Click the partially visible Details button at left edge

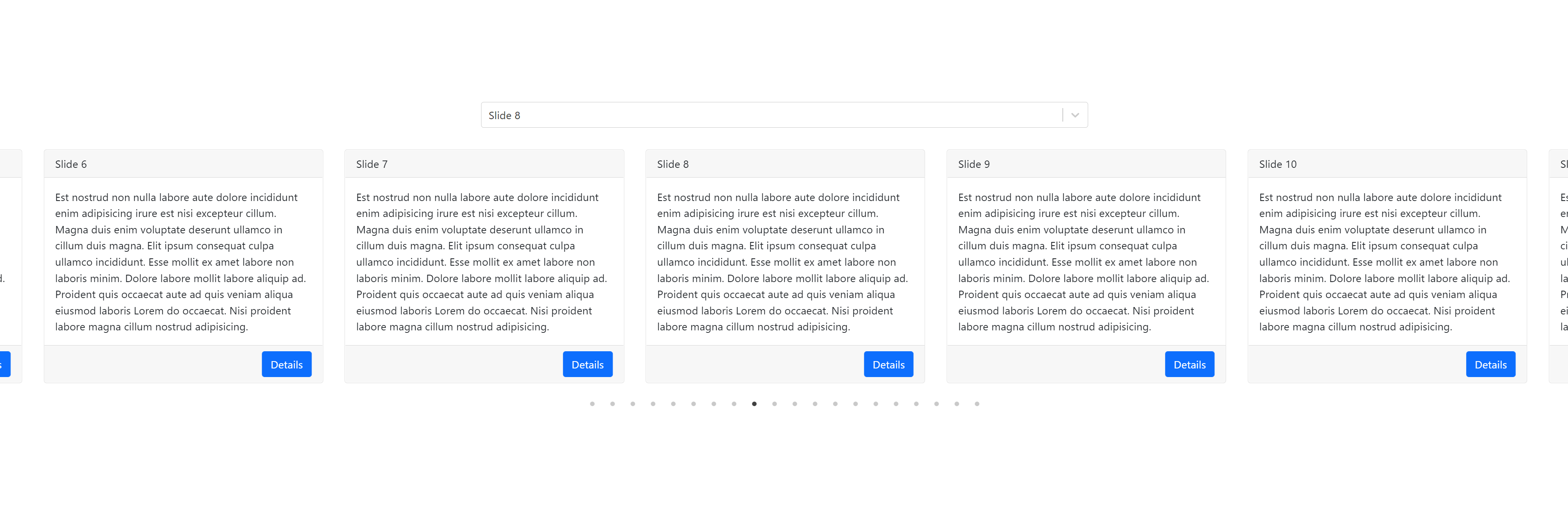tap(4, 364)
